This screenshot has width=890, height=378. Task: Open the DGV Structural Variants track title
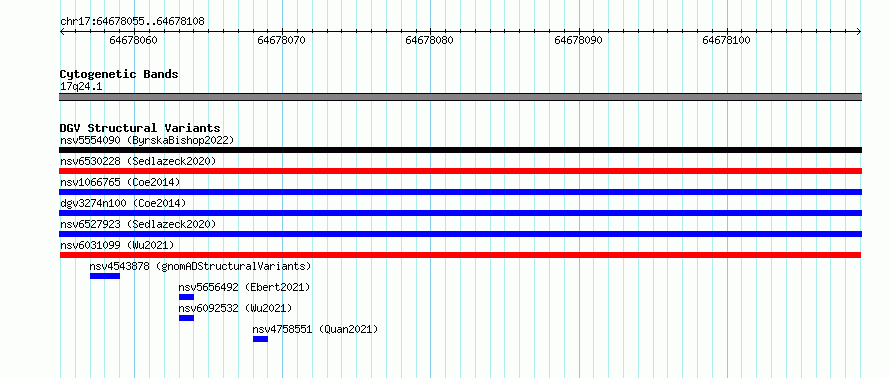pos(140,128)
